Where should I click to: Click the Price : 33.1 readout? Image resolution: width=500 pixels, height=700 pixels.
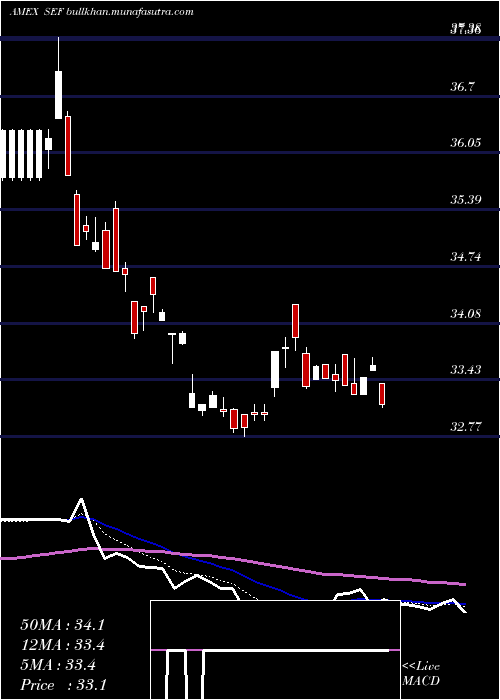click(x=63, y=685)
